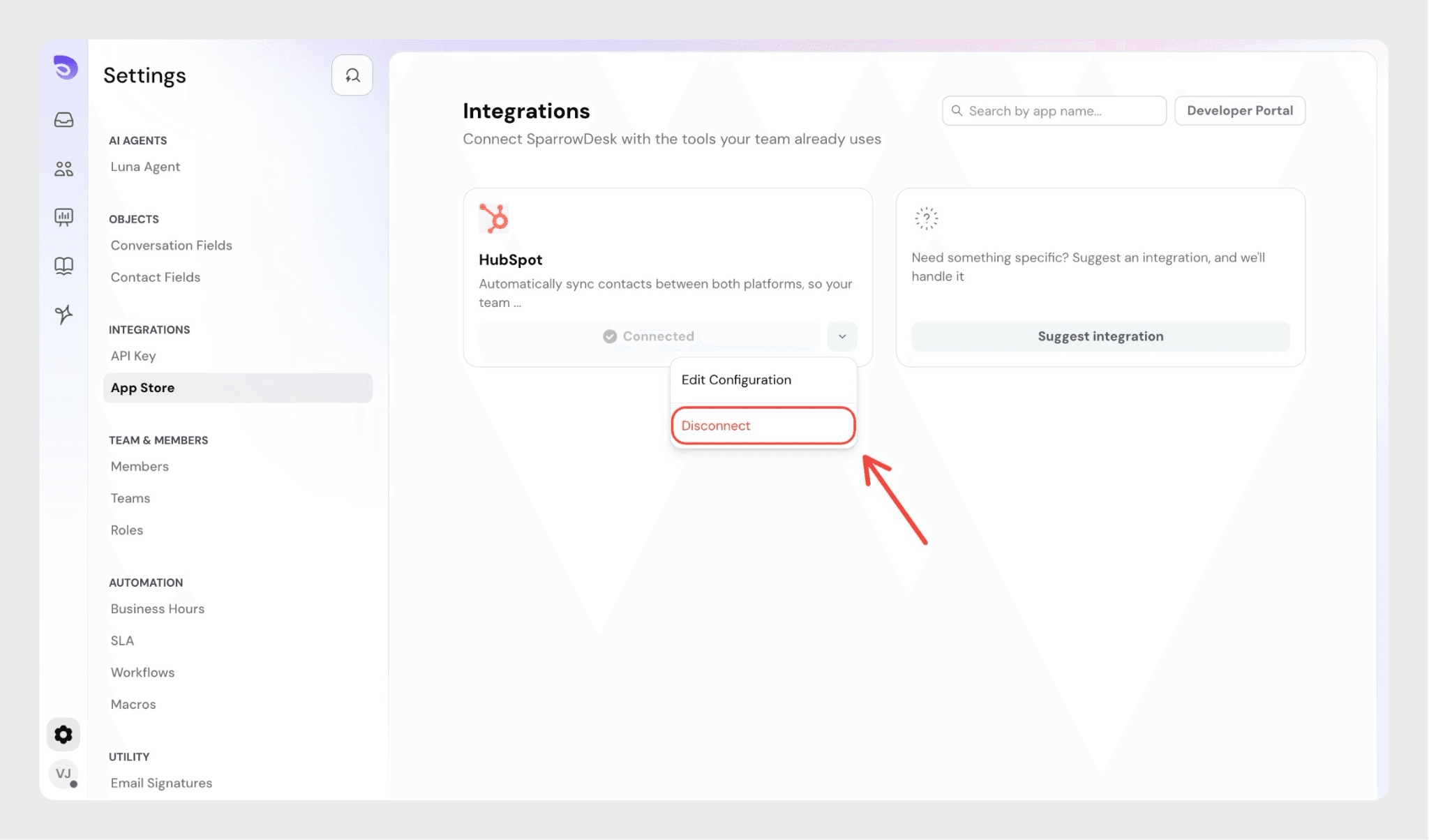Open the reports chart icon
This screenshot has width=1429, height=840.
63,217
